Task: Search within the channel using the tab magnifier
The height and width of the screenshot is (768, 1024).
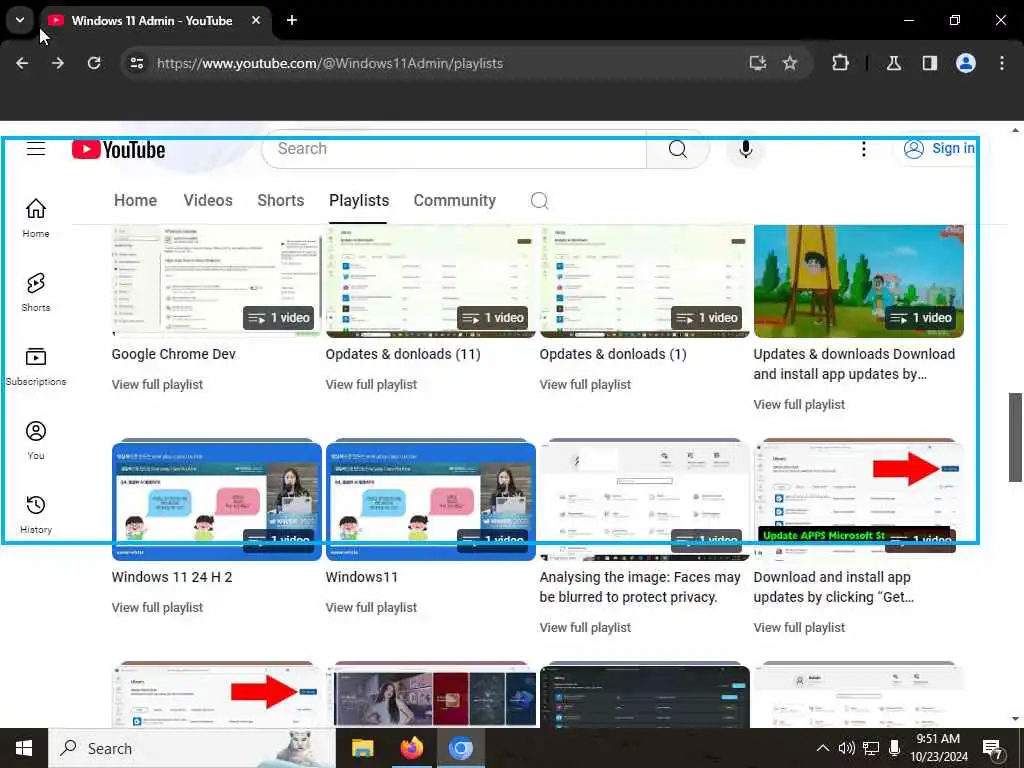Action: (539, 200)
